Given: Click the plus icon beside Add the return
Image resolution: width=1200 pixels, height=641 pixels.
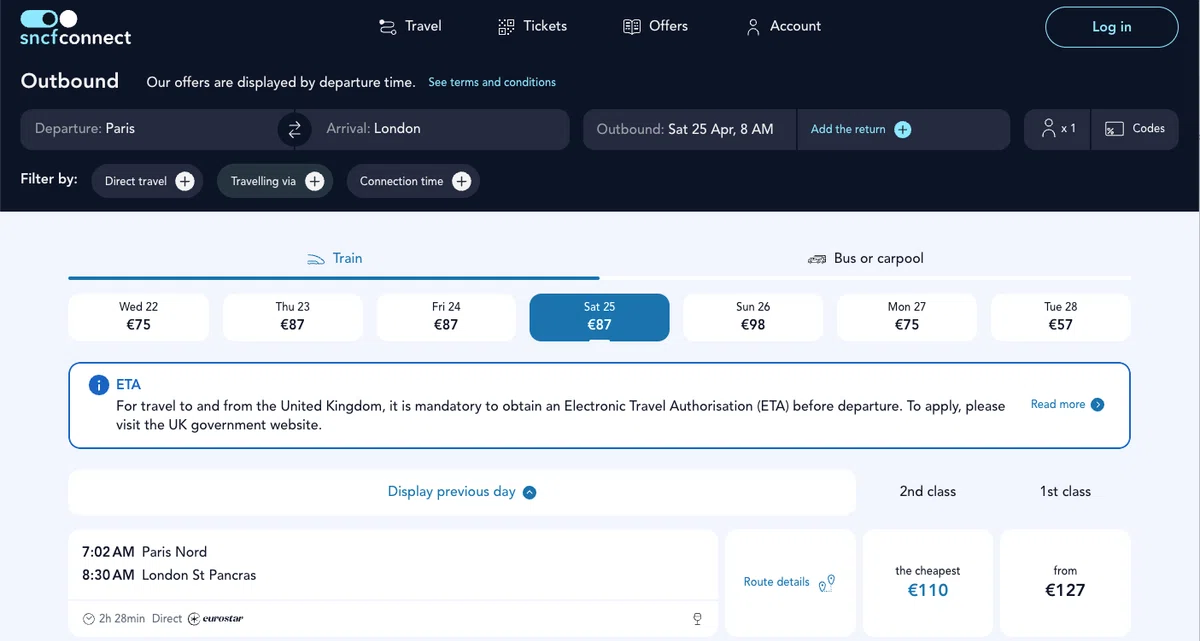Looking at the screenshot, I should (903, 129).
